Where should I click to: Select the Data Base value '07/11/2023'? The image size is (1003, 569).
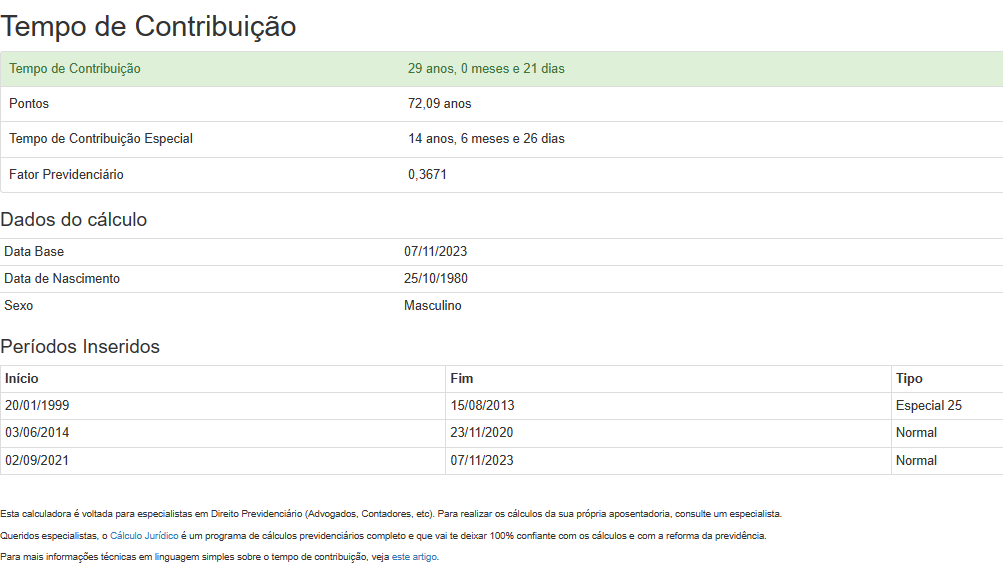click(x=436, y=251)
